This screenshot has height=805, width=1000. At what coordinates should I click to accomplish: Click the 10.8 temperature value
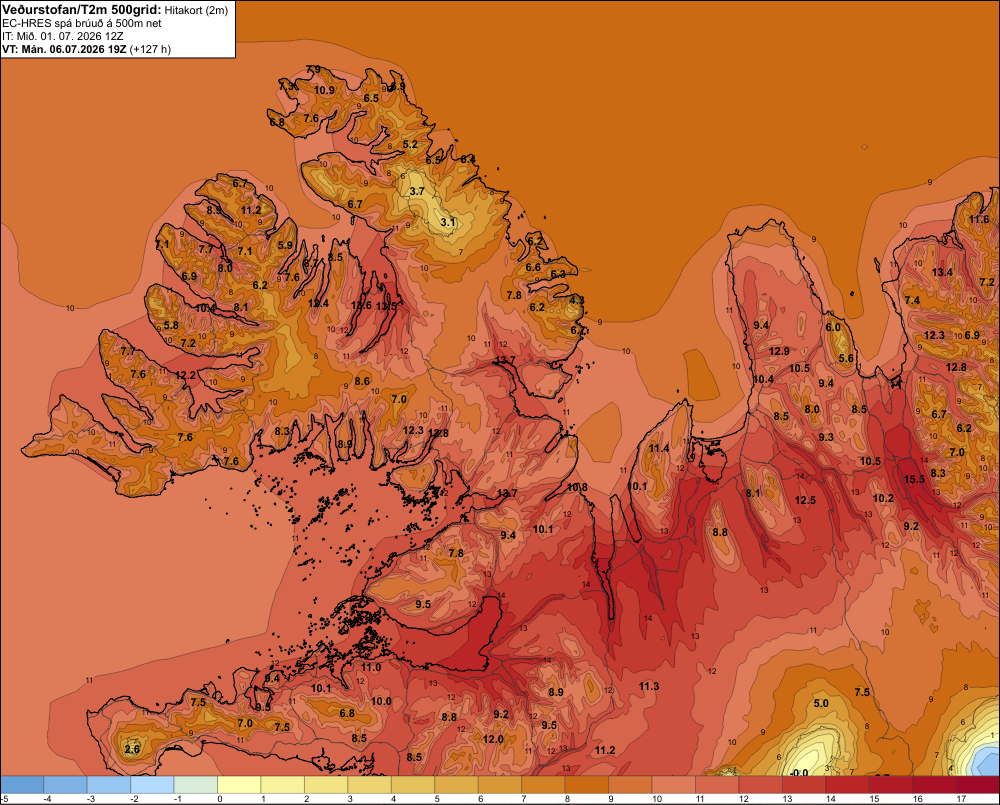[577, 487]
